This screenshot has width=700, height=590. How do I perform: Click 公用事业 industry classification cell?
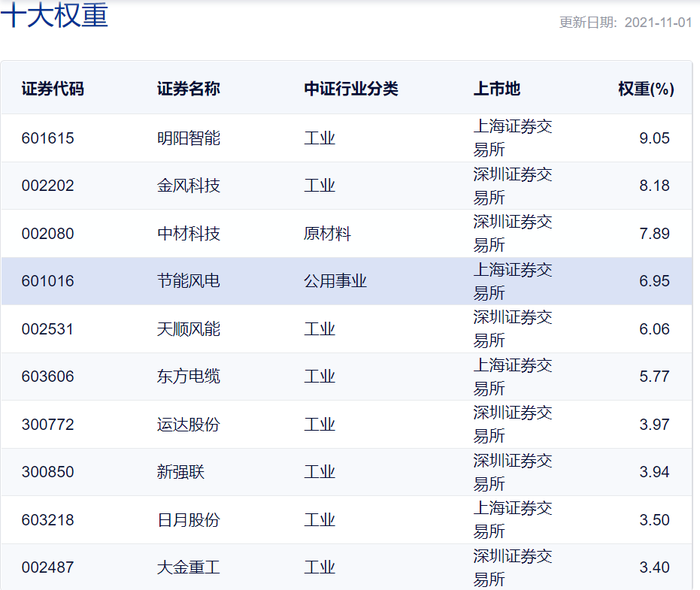point(335,281)
